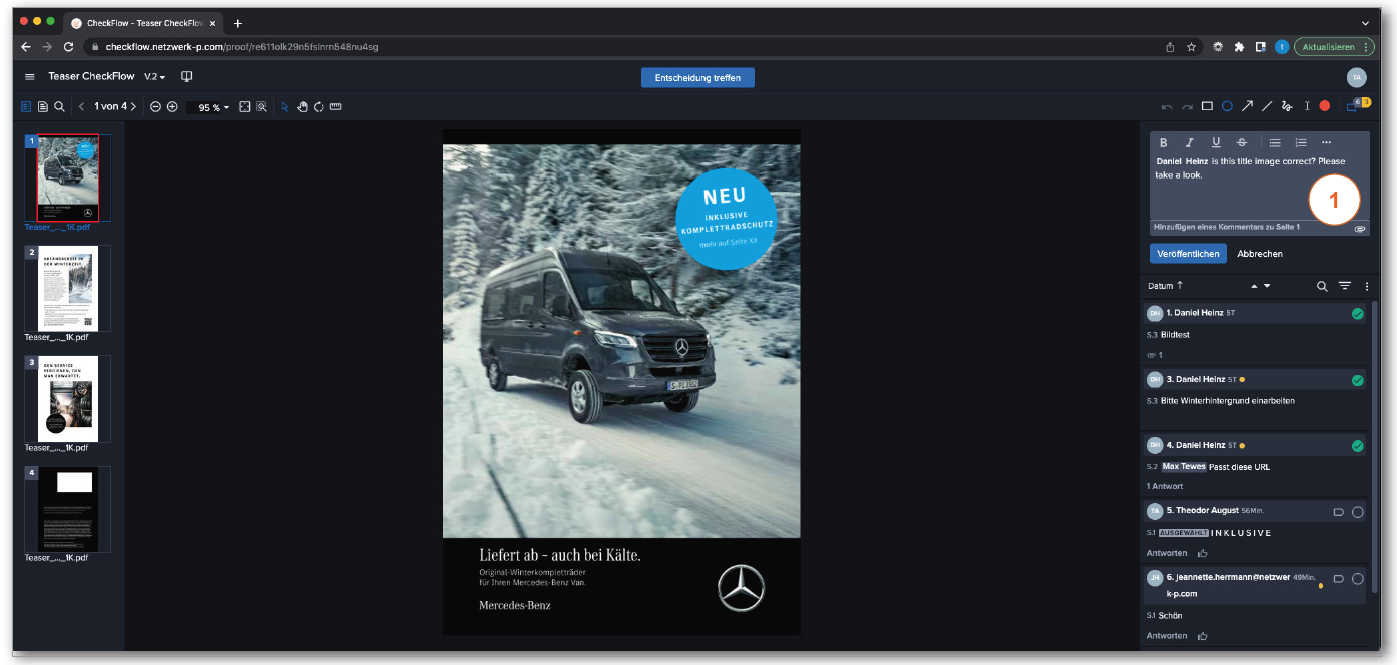This screenshot has height=665, width=1397.
Task: Change Datum sort order
Action: [1165, 286]
